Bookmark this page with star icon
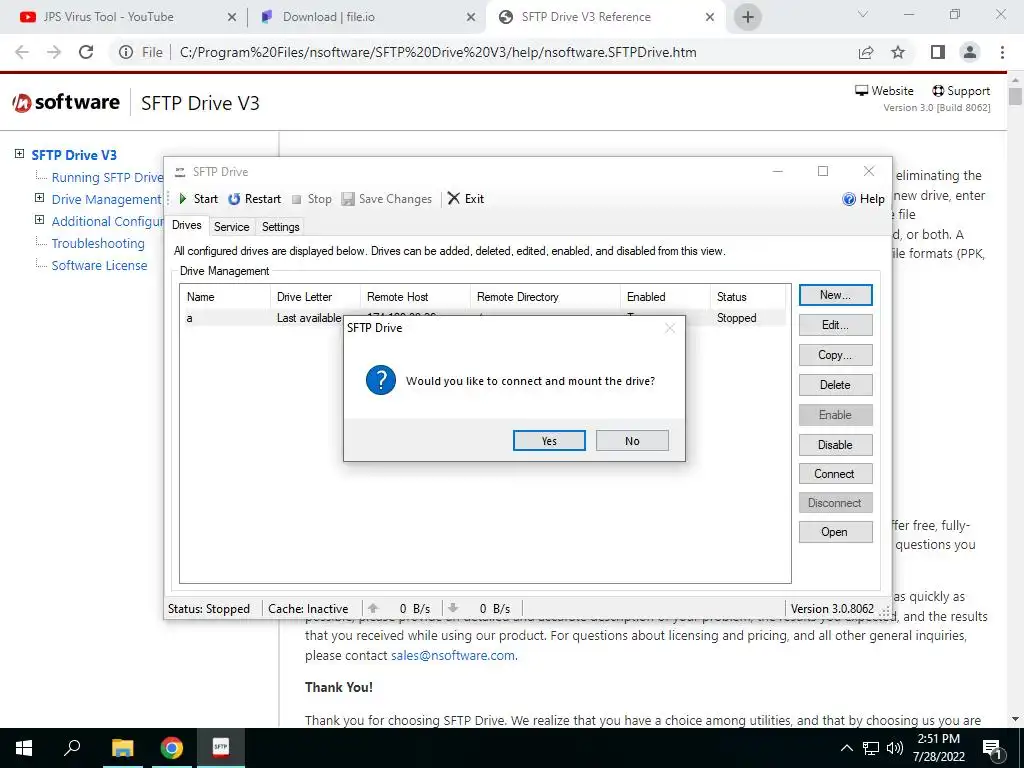The height and width of the screenshot is (768, 1024). [899, 52]
